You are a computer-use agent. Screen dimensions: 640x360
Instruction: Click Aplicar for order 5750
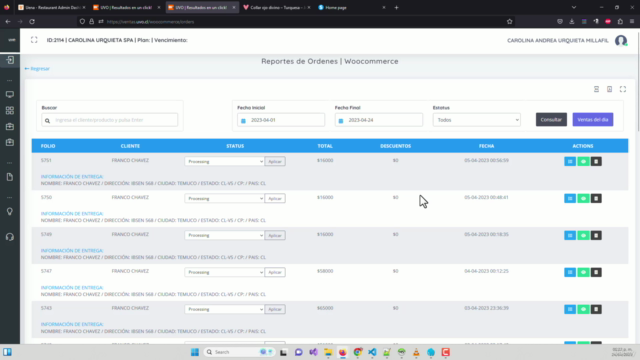[x=275, y=198]
